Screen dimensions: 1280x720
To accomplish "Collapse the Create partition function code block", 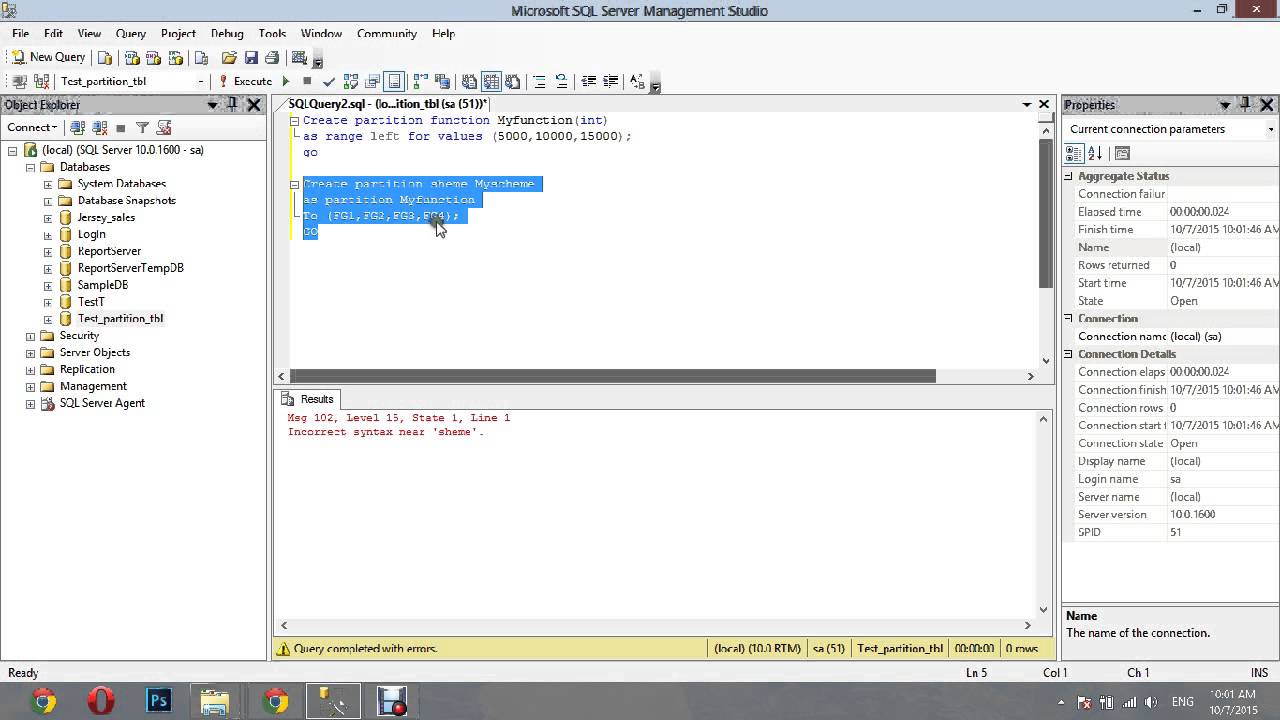I will pyautogui.click(x=295, y=120).
